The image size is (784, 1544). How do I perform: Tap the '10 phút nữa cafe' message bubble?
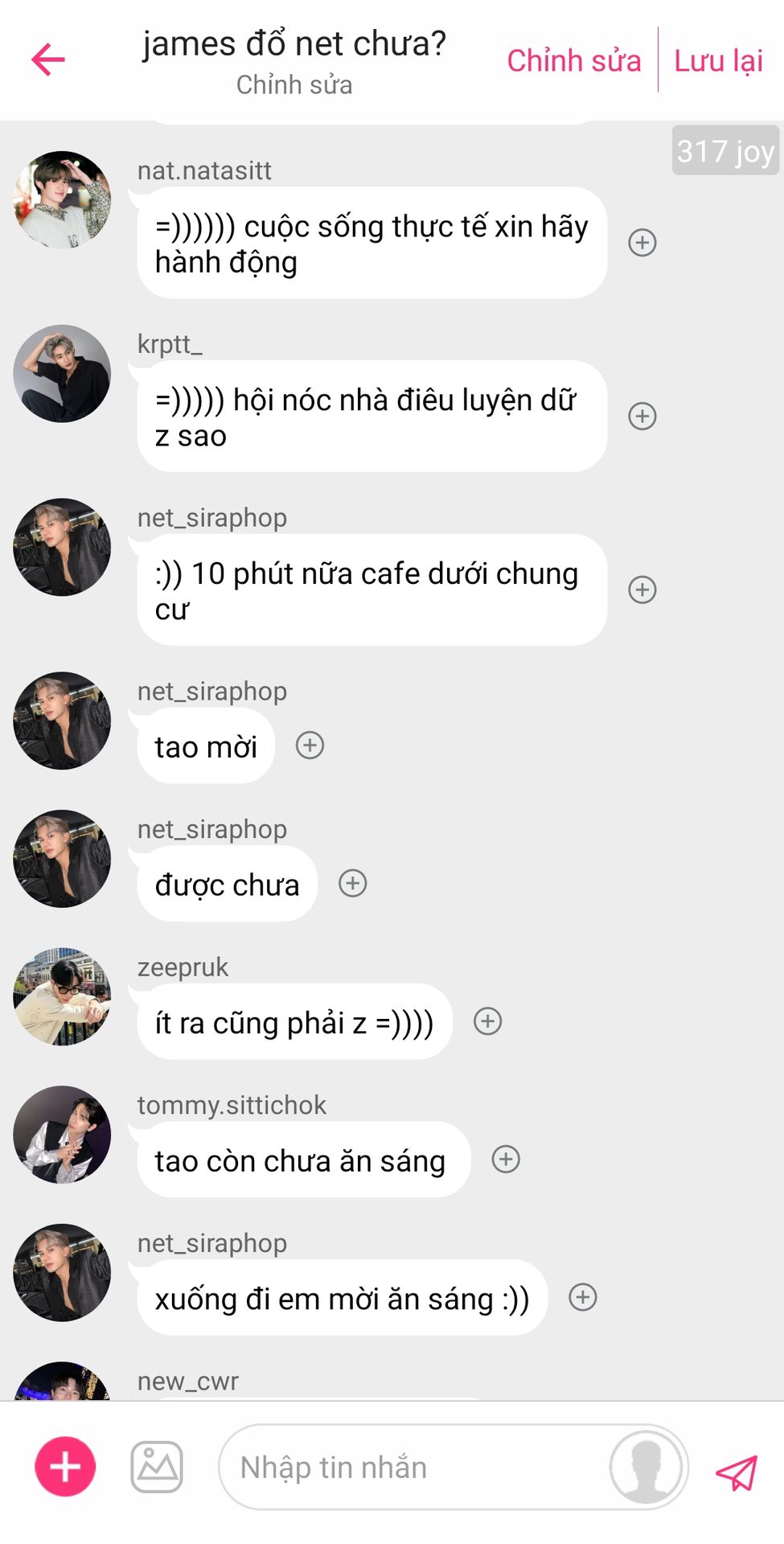click(372, 590)
